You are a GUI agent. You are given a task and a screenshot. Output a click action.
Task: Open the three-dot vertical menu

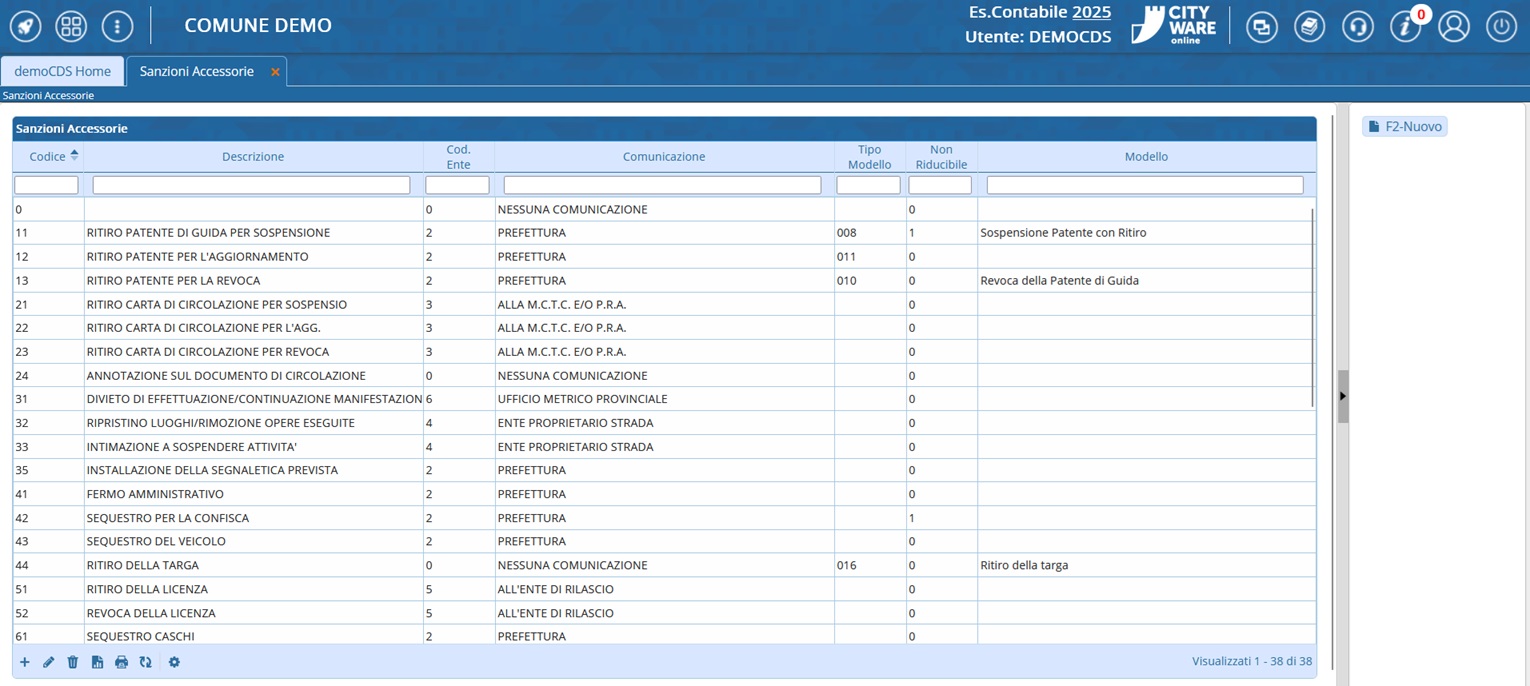click(117, 26)
